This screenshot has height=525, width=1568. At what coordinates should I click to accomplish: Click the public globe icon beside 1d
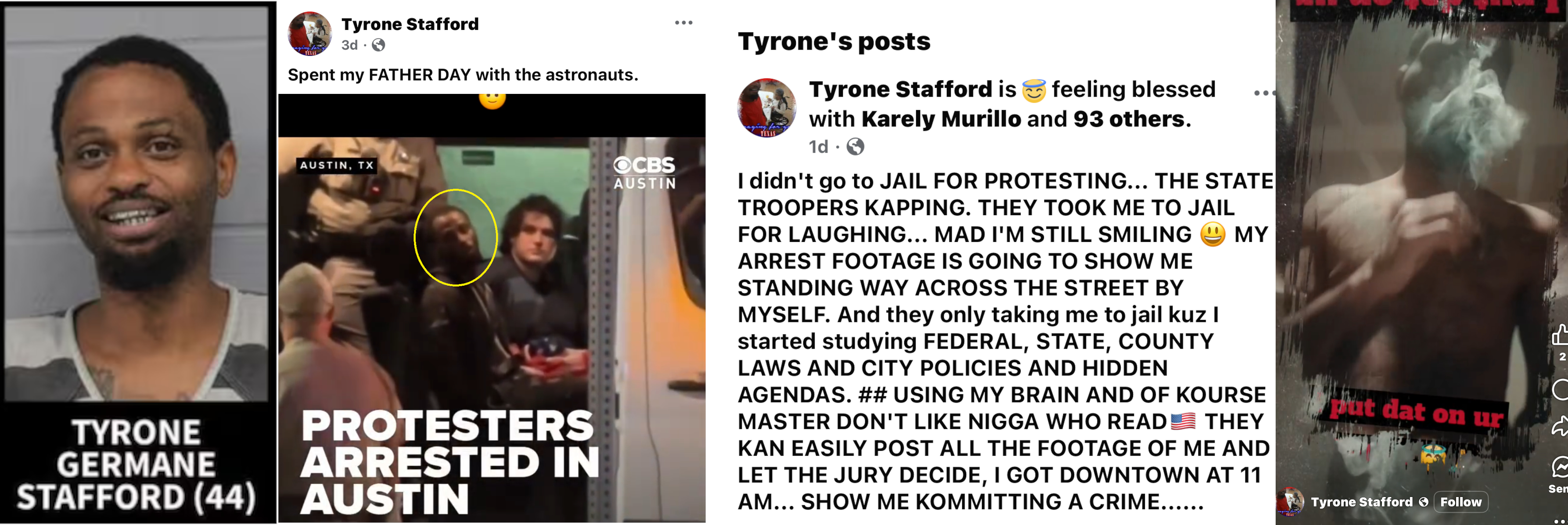point(855,147)
